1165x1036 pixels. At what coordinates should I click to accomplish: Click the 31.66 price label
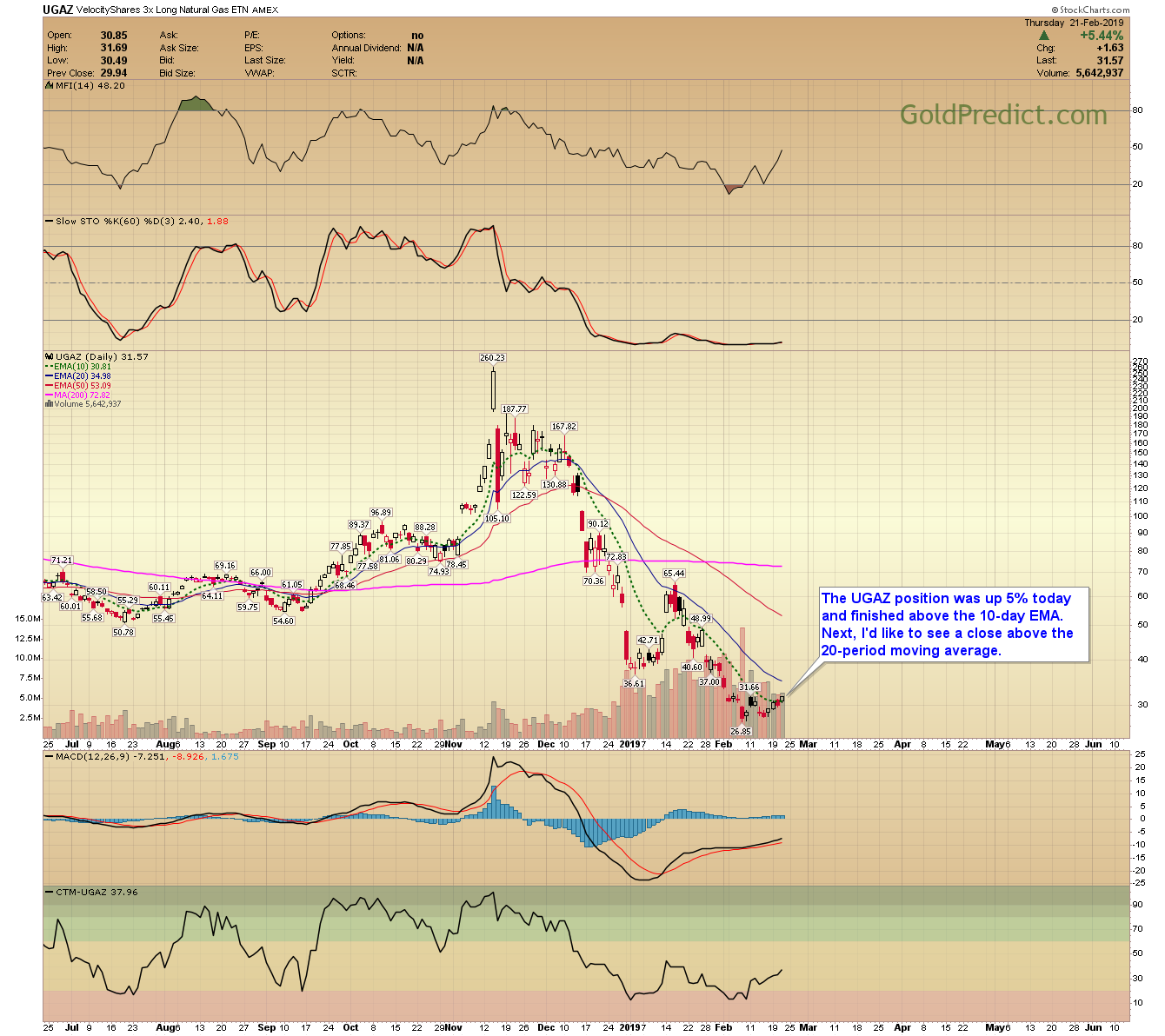749,687
